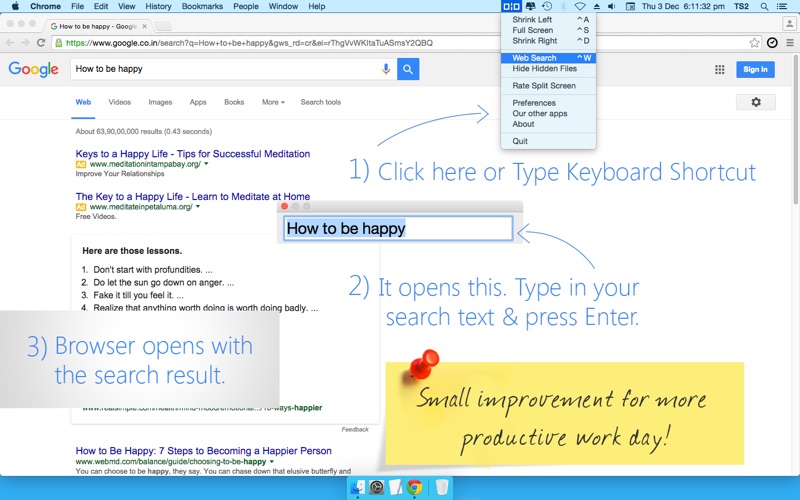This screenshot has width=800, height=500.
Task: Expand dropdown arrow next to meditationintampabay.org
Action: click(x=206, y=164)
